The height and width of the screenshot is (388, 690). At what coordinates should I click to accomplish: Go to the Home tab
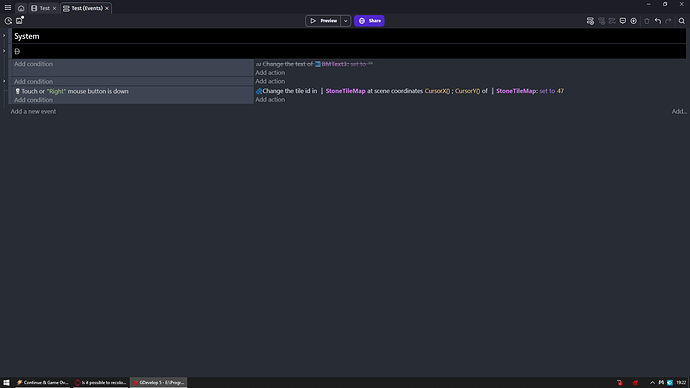(21, 8)
